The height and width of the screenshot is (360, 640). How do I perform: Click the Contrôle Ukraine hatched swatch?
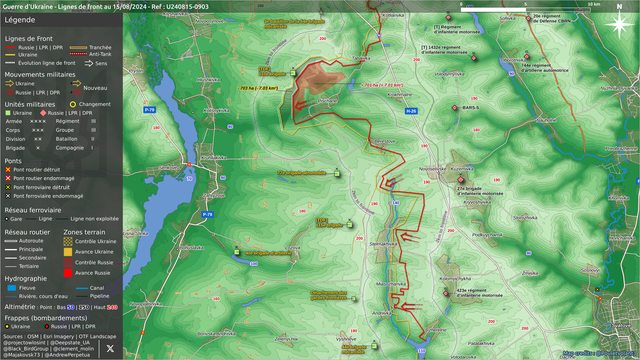tap(68, 241)
